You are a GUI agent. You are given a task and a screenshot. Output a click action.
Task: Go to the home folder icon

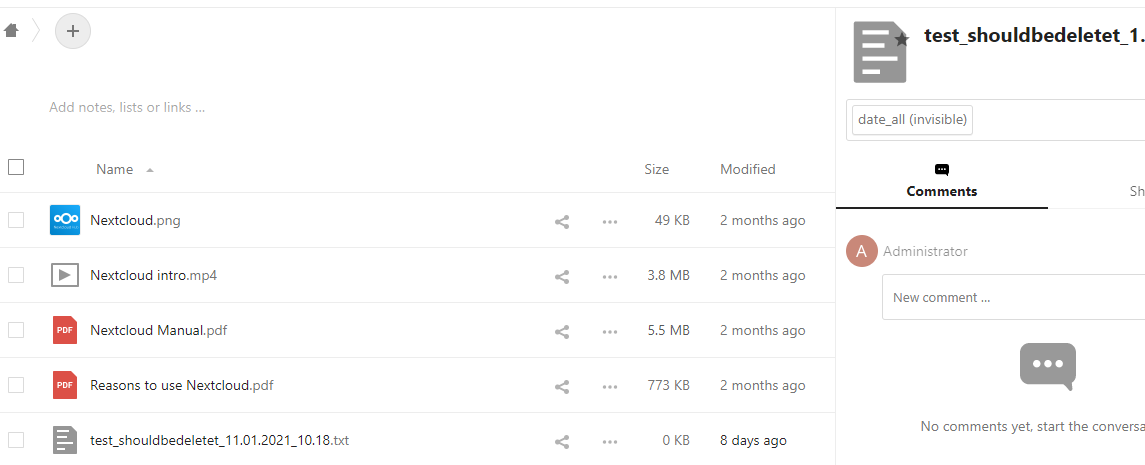click(11, 31)
